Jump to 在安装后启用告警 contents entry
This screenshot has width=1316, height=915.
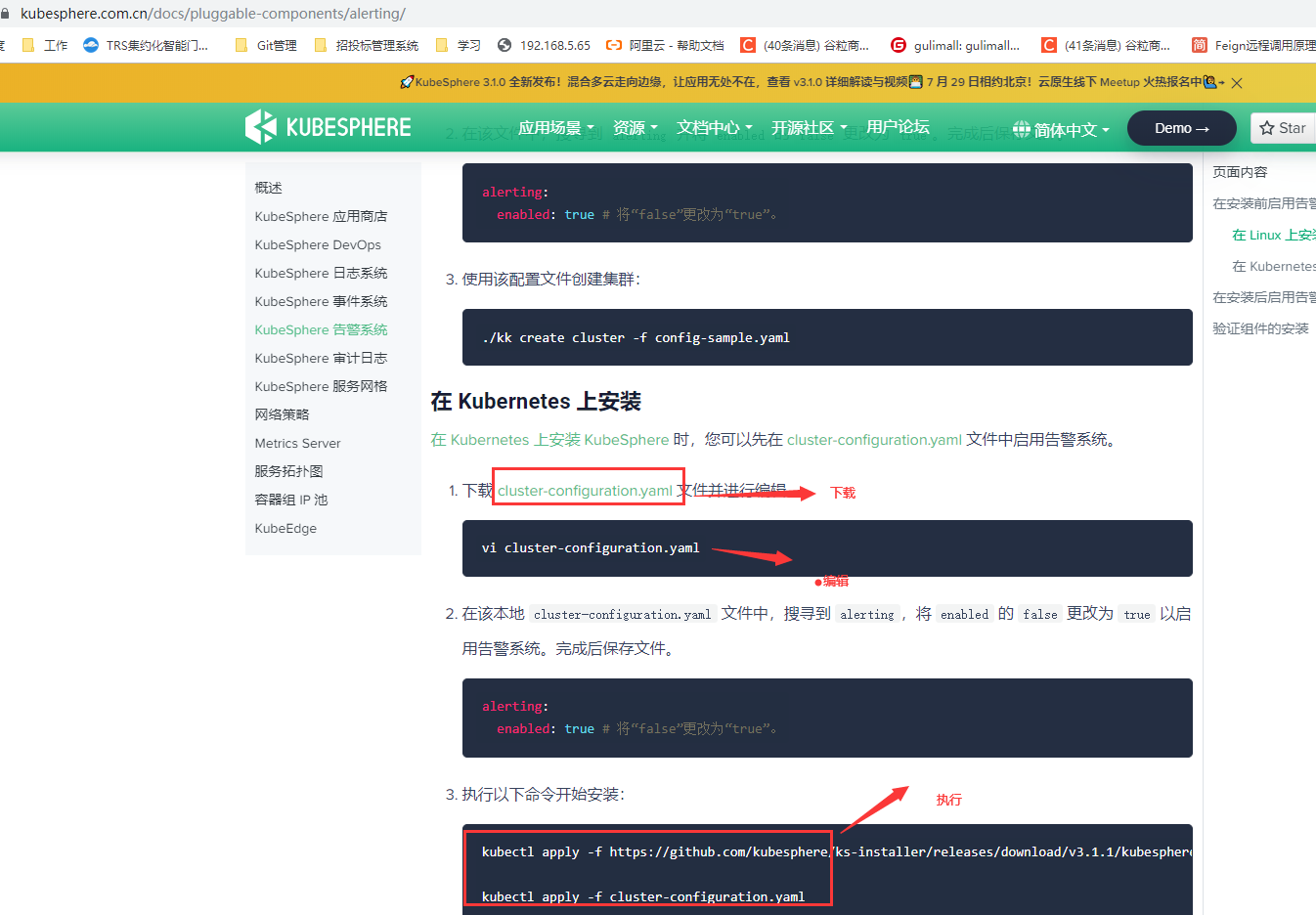click(1264, 297)
